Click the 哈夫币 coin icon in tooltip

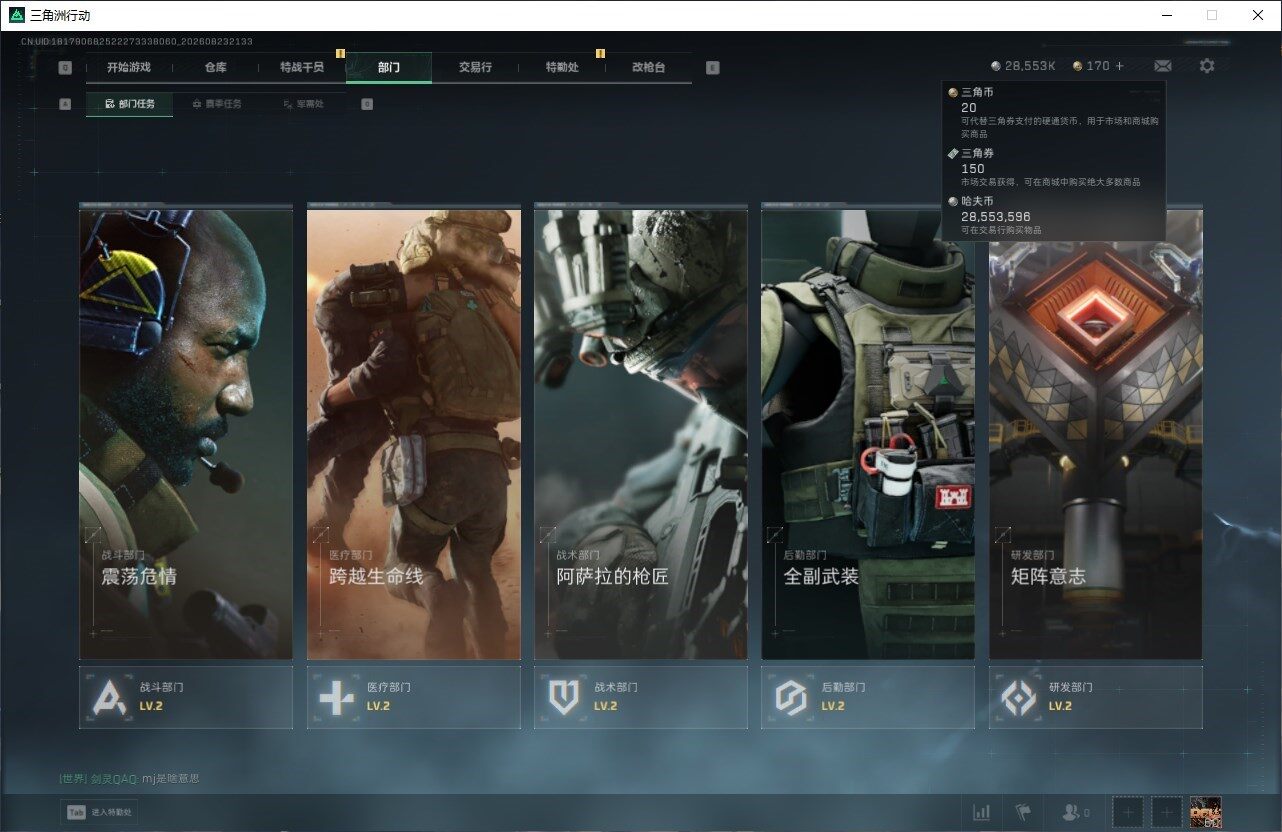pos(953,201)
